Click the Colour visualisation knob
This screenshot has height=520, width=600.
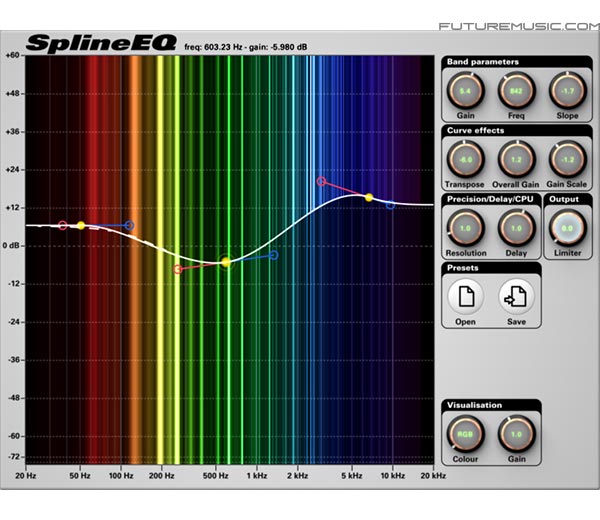(x=465, y=434)
